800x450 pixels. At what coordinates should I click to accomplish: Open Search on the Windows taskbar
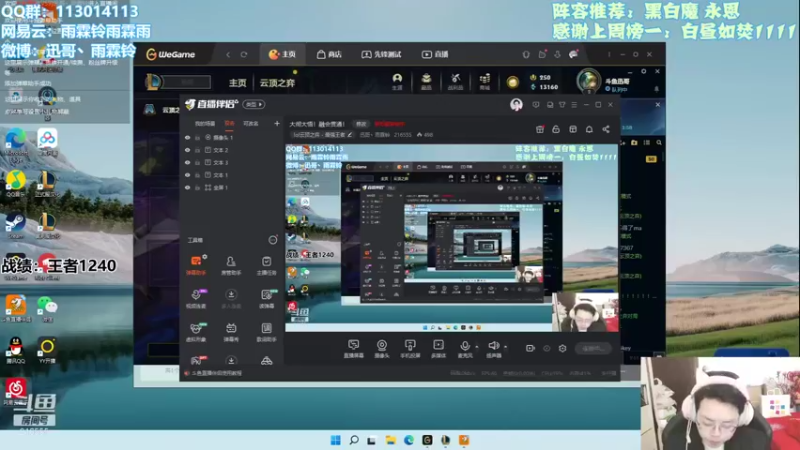pos(354,440)
